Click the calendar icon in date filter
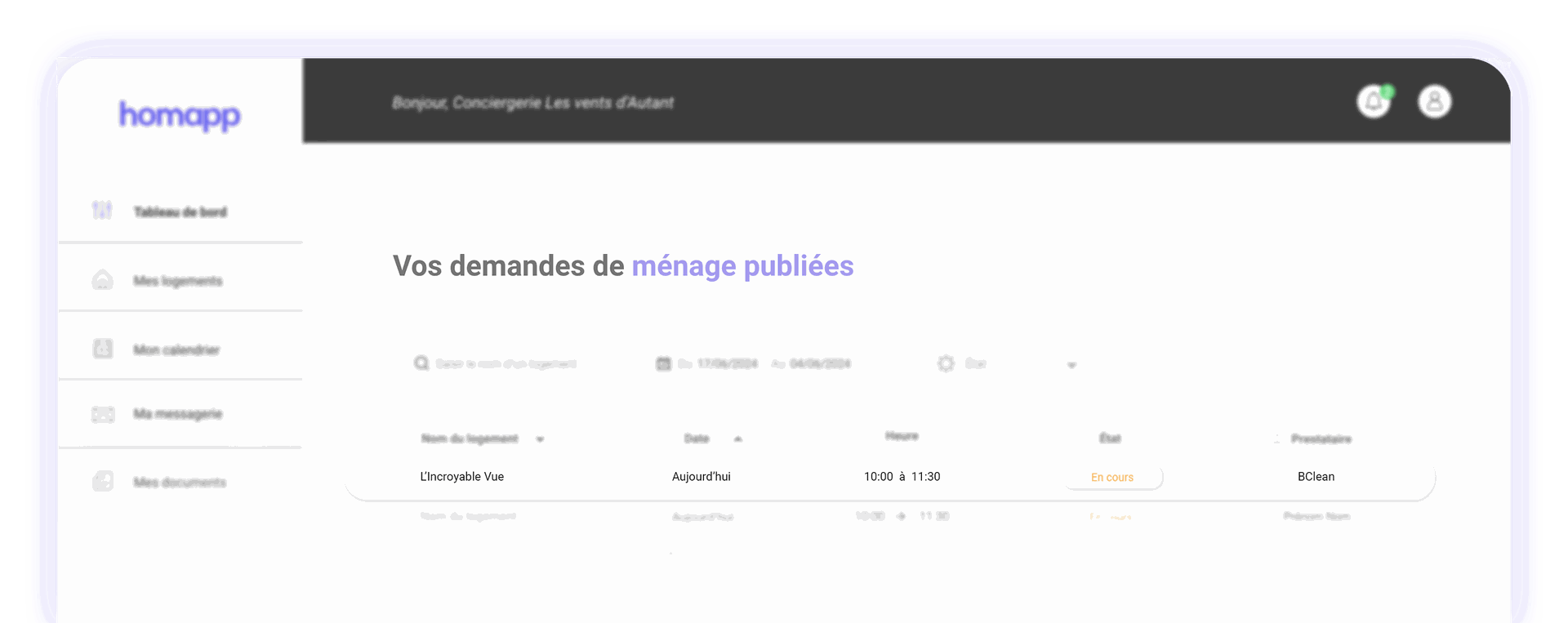Screen dimensions: 1568x623 coord(663,363)
